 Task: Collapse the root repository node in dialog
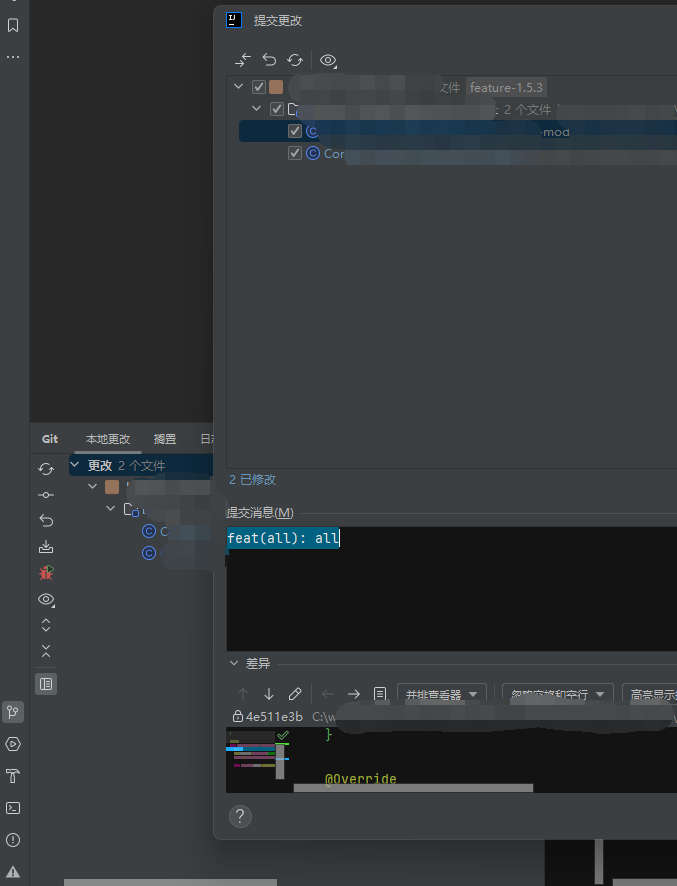tap(238, 87)
